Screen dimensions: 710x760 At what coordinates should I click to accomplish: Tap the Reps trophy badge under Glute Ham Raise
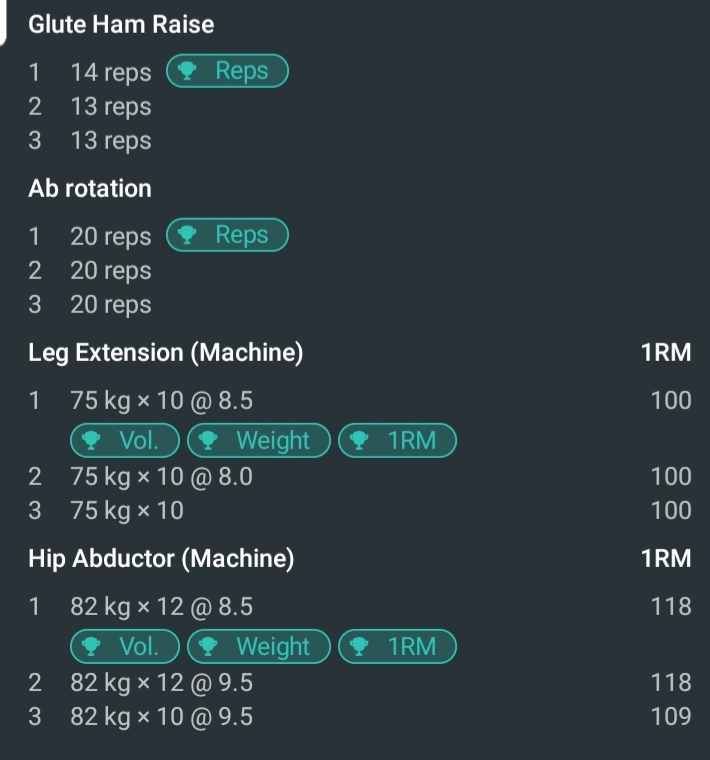[227, 71]
